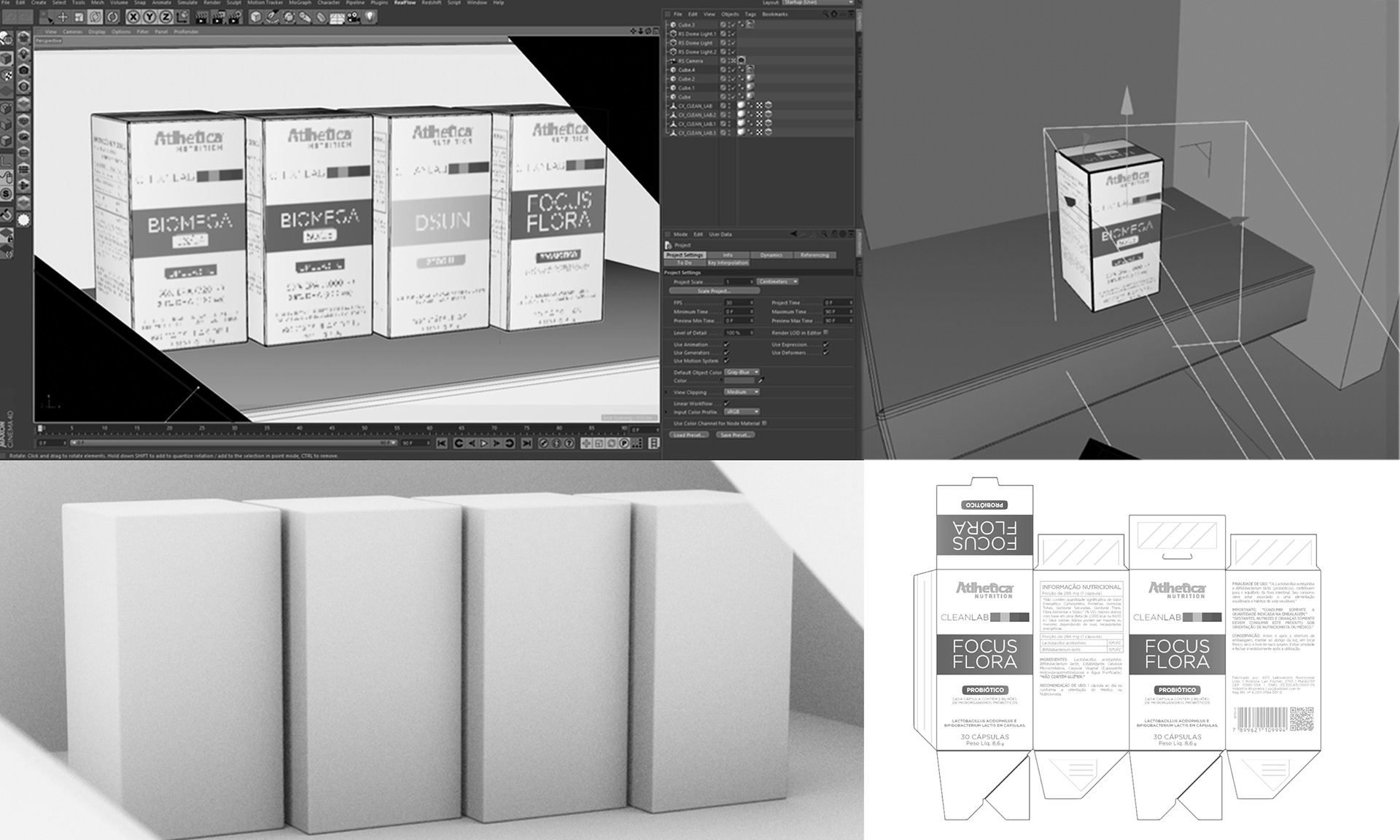Switch to the Dynamics tab
This screenshot has width=1400, height=840.
tap(771, 255)
